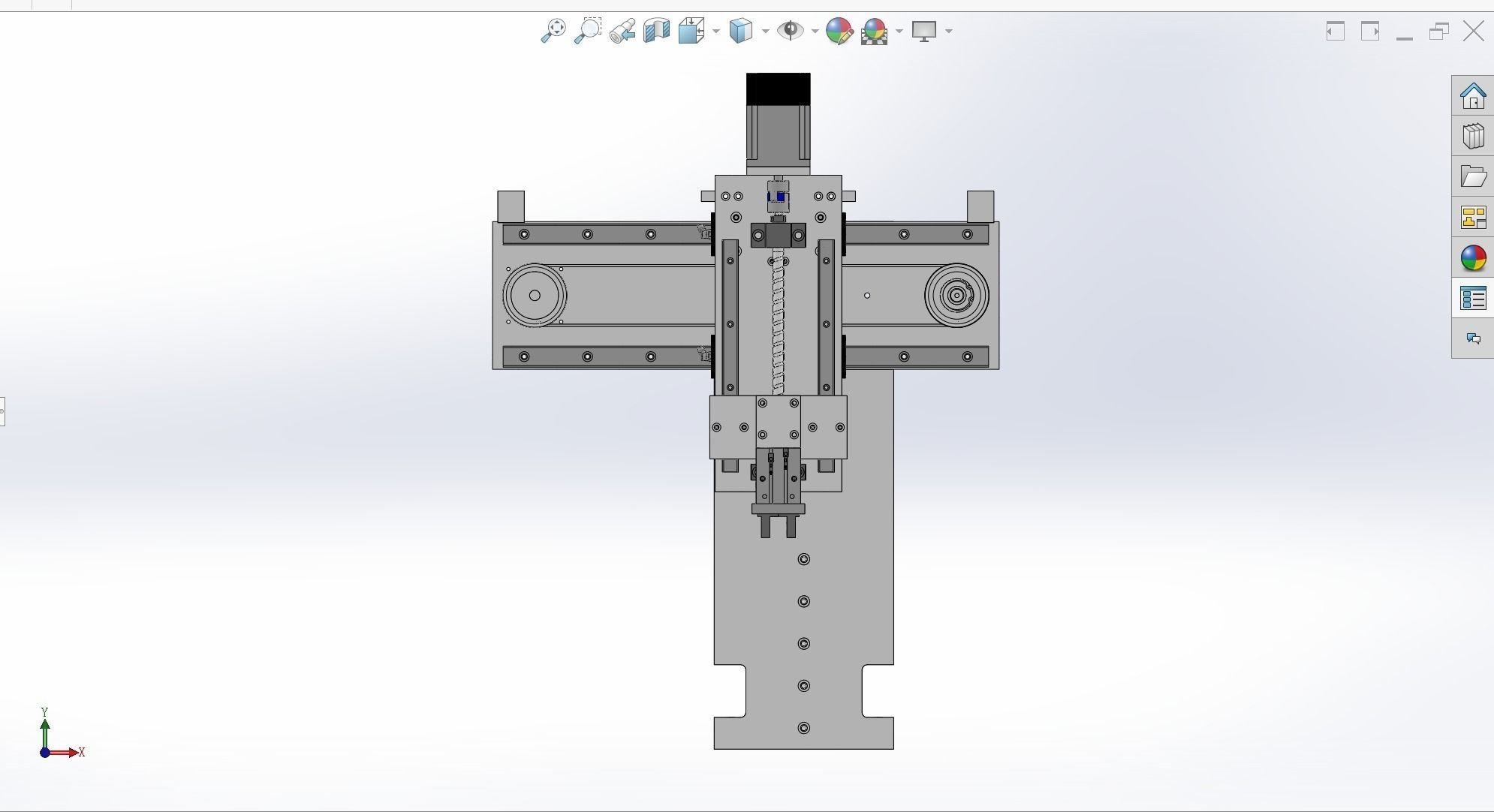Viewport: 1494px width, 812px height.
Task: Click Zoom to Fit icon
Action: [553, 31]
